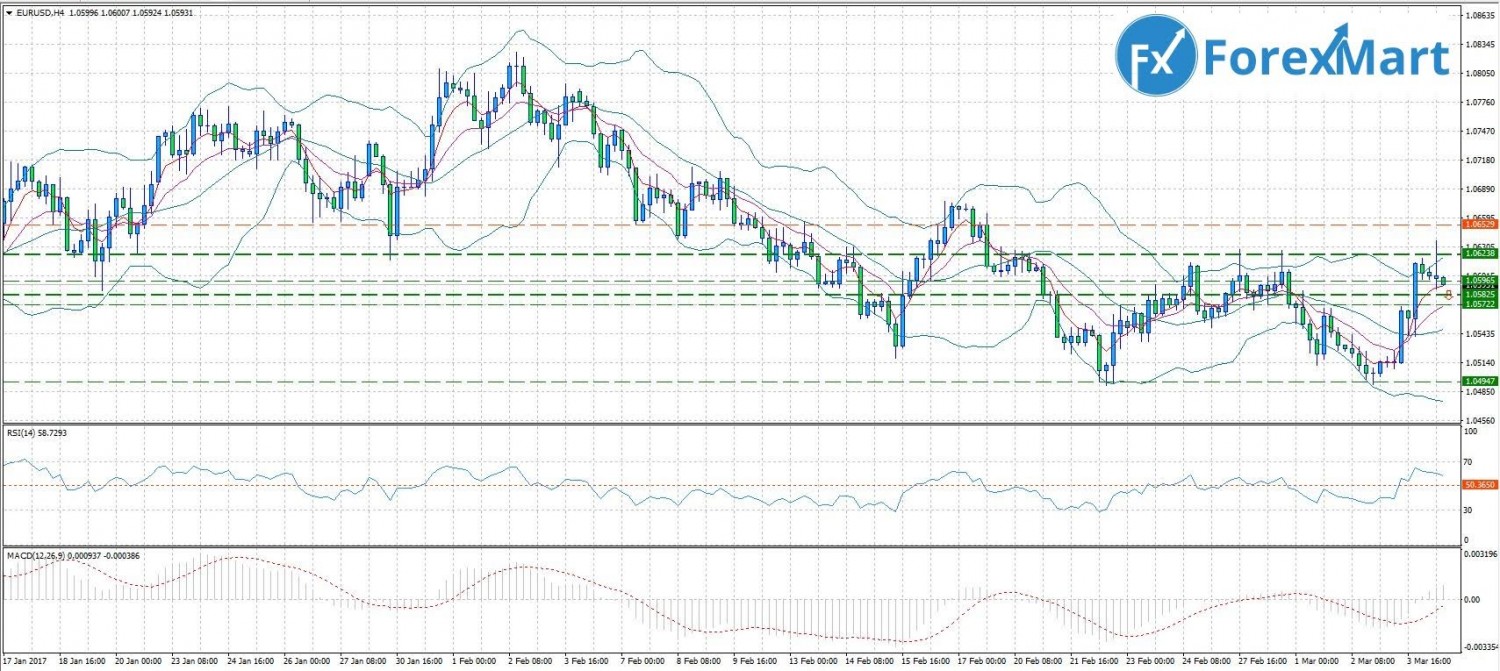This screenshot has height=671, width=1500.
Task: Click the 0.003196 MACD scale value
Action: click(1479, 553)
